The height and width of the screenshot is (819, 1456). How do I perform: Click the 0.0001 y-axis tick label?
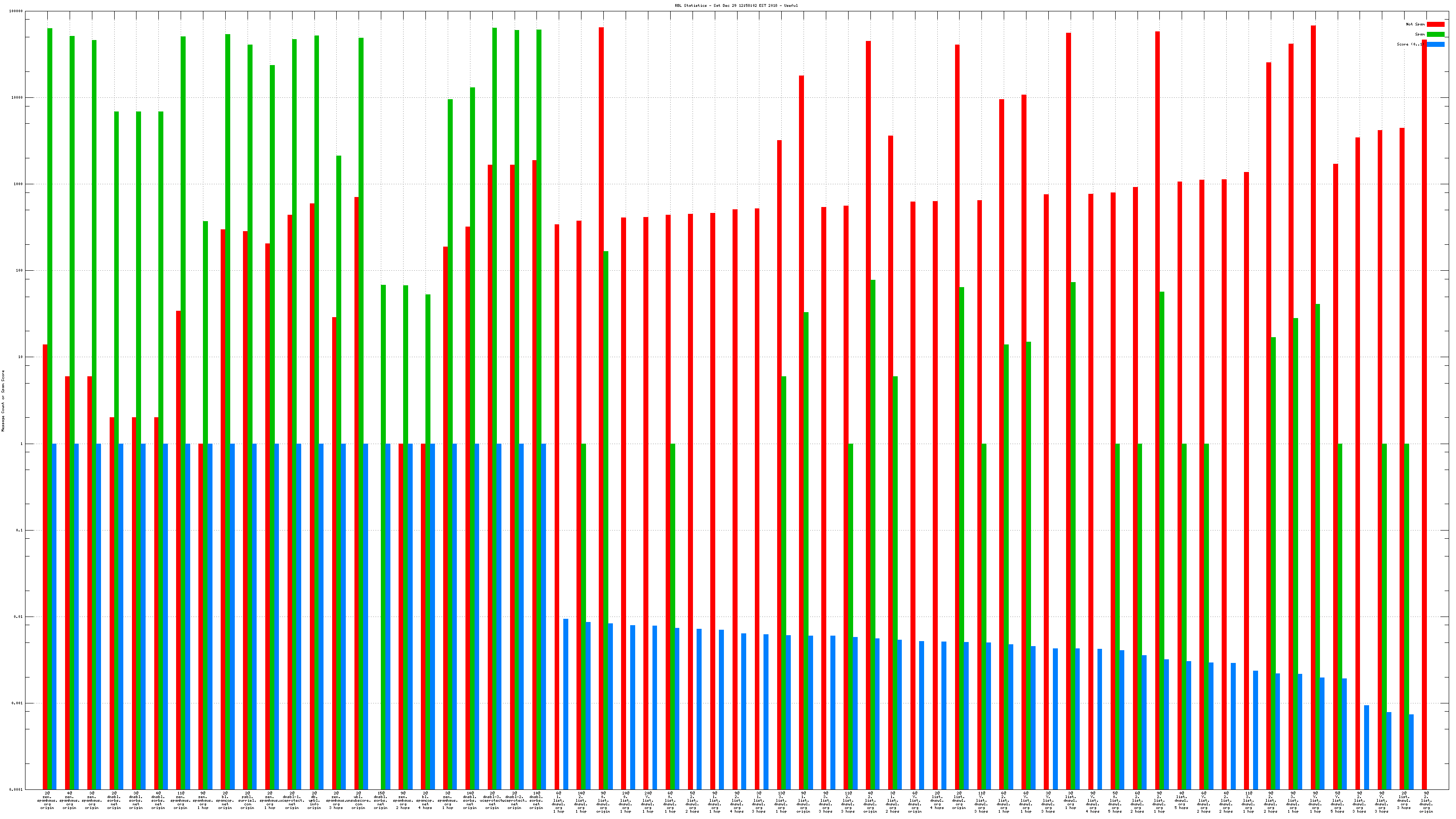pos(16,789)
